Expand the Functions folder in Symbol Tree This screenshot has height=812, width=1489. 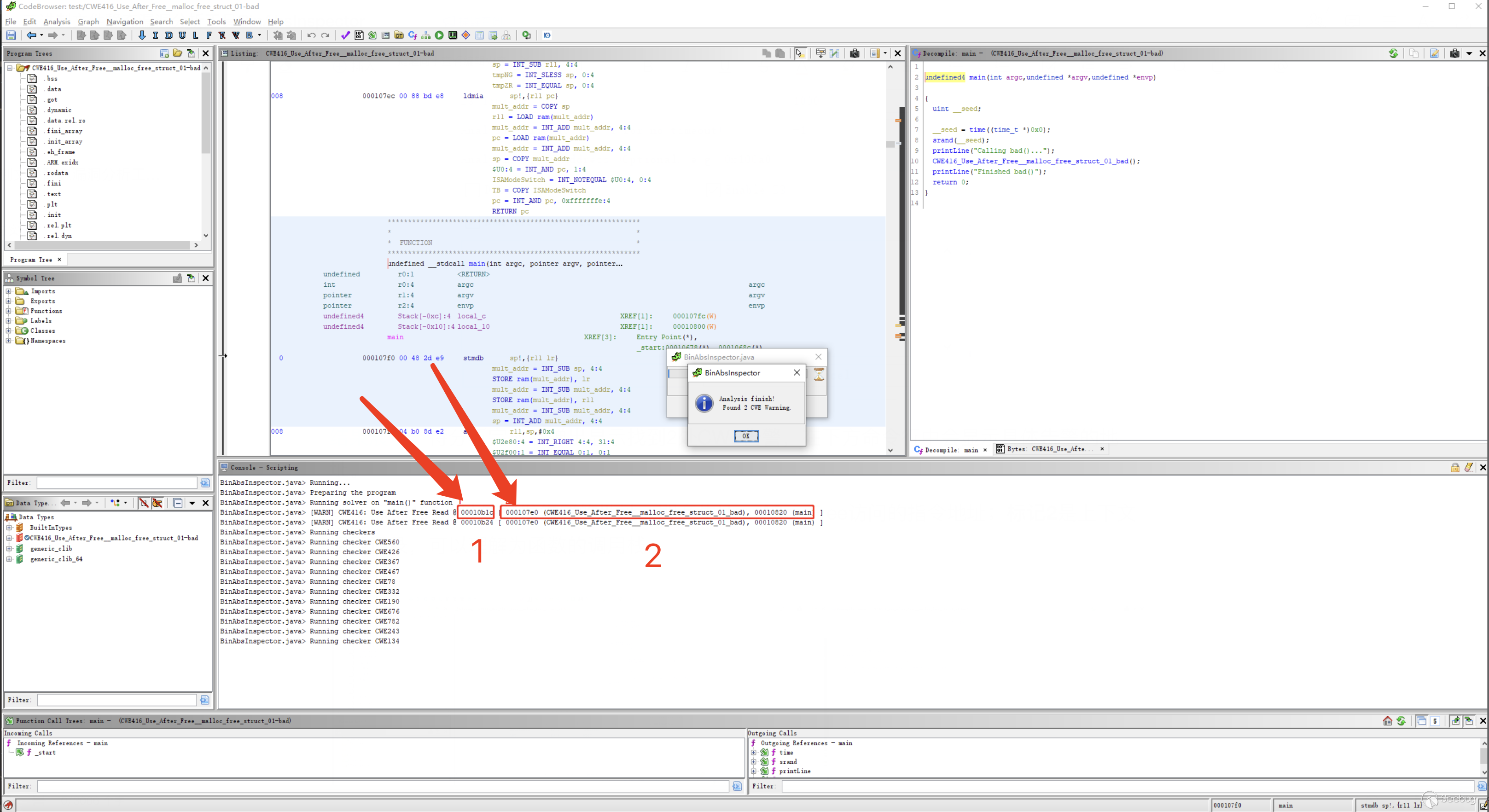tap(9, 311)
